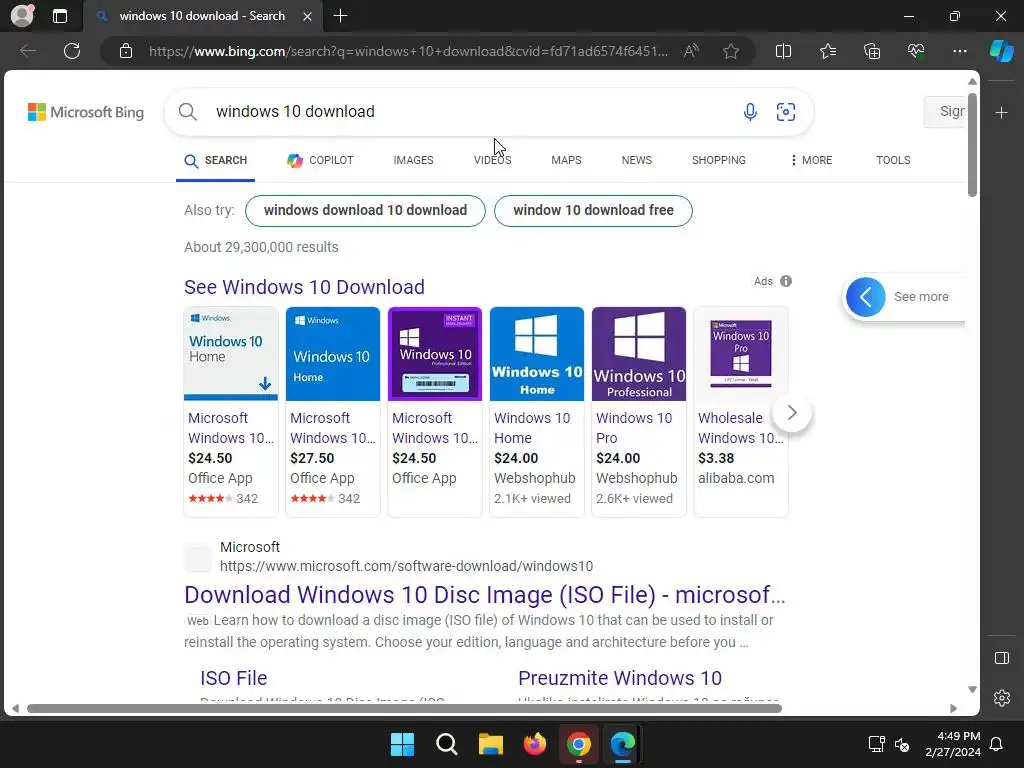1024x768 pixels.
Task: Switch to the COPILOT tab
Action: tap(320, 160)
